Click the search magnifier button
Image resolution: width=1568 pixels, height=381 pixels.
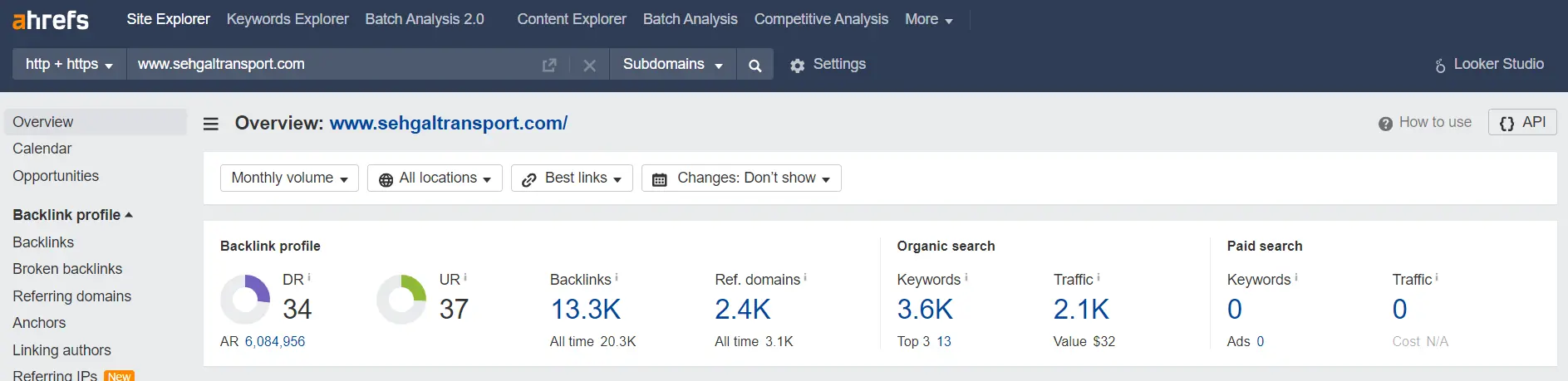[755, 65]
